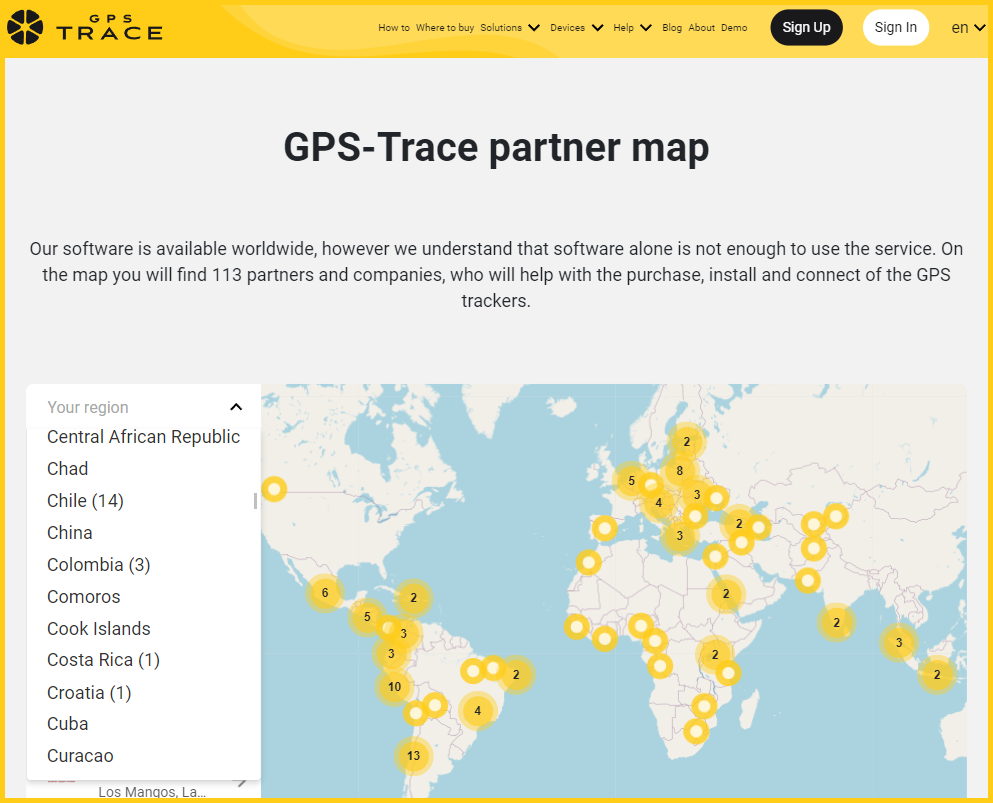Open the Where to buy link

pos(444,28)
